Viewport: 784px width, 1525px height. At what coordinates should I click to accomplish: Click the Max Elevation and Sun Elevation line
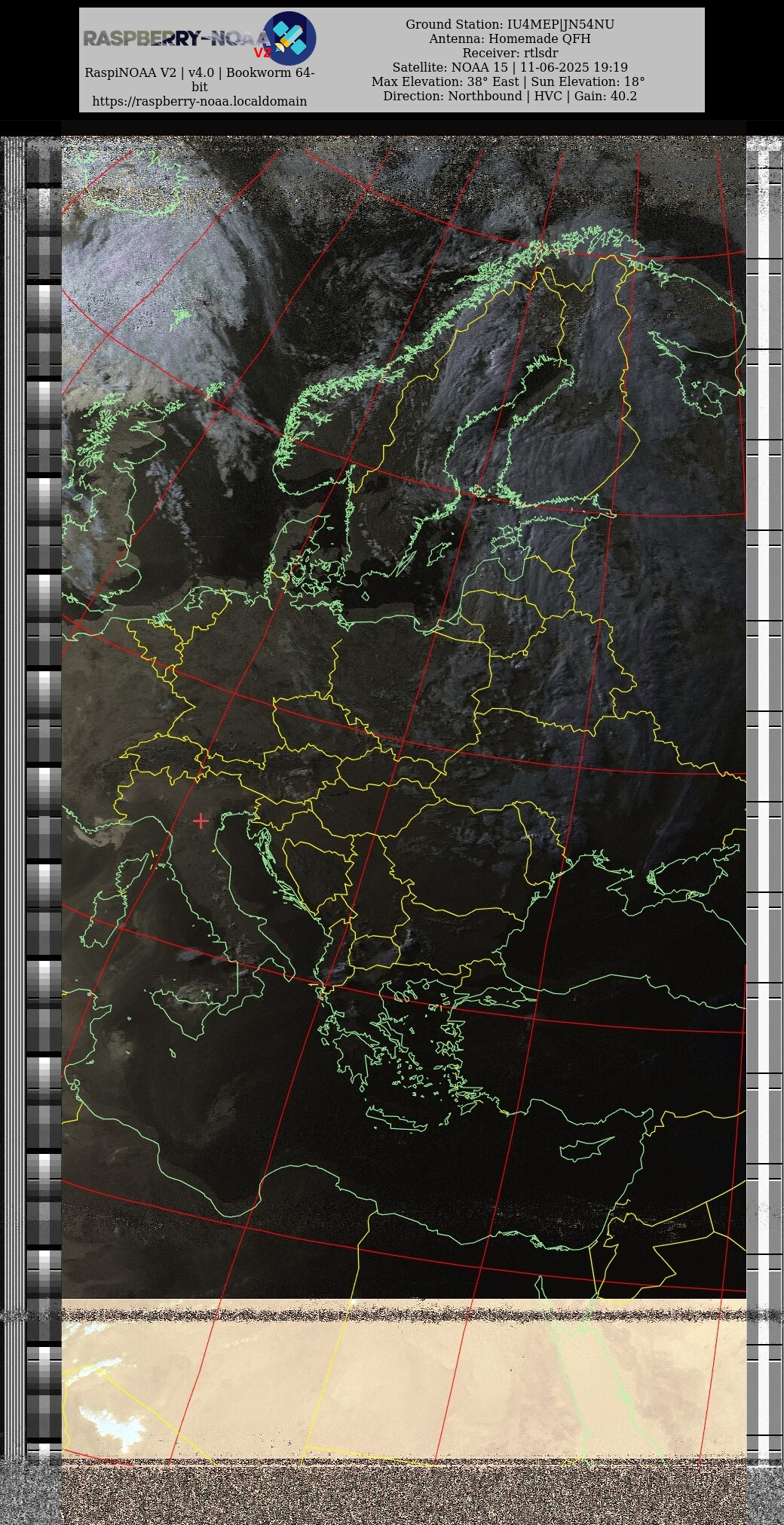tap(508, 82)
